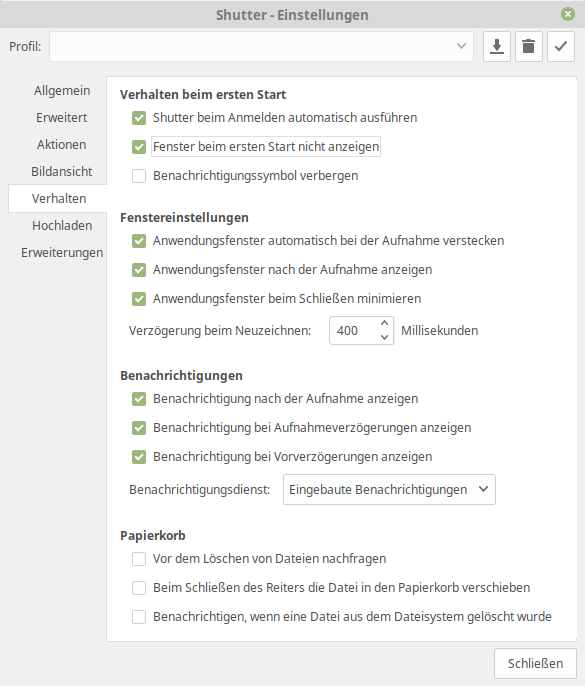This screenshot has width=585, height=686.
Task: Click the Verzögerung beim Neuzeichnen value field
Action: pyautogui.click(x=354, y=331)
